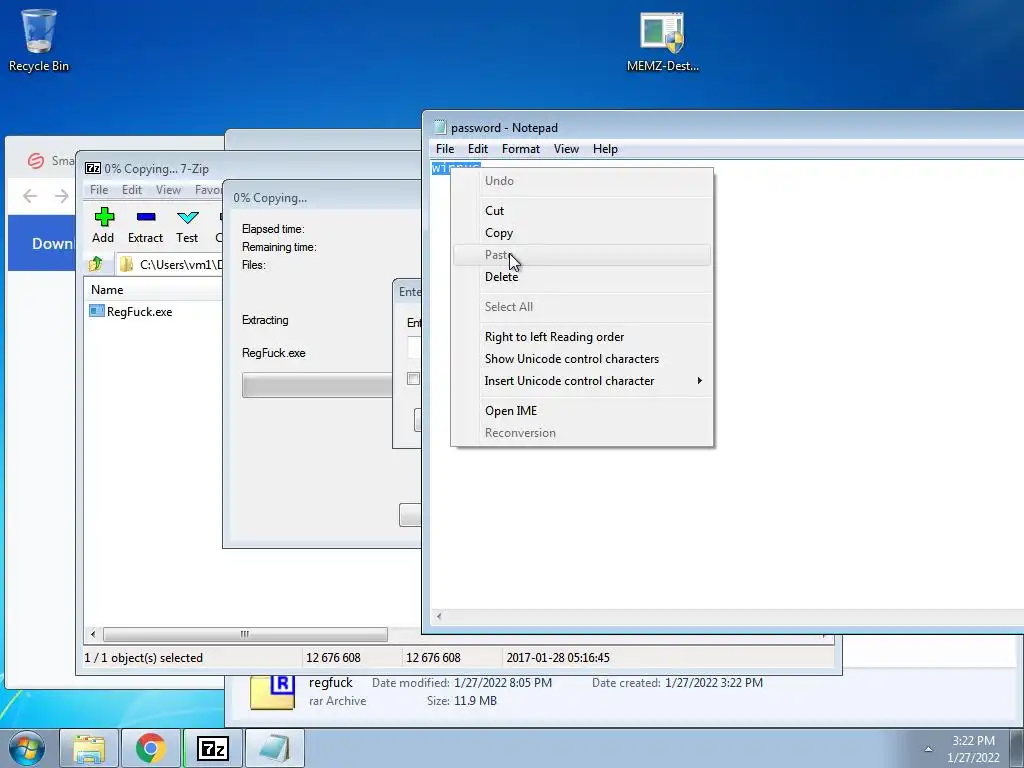Open Notepad File menu
Screen dimensions: 1024x768
[445, 149]
